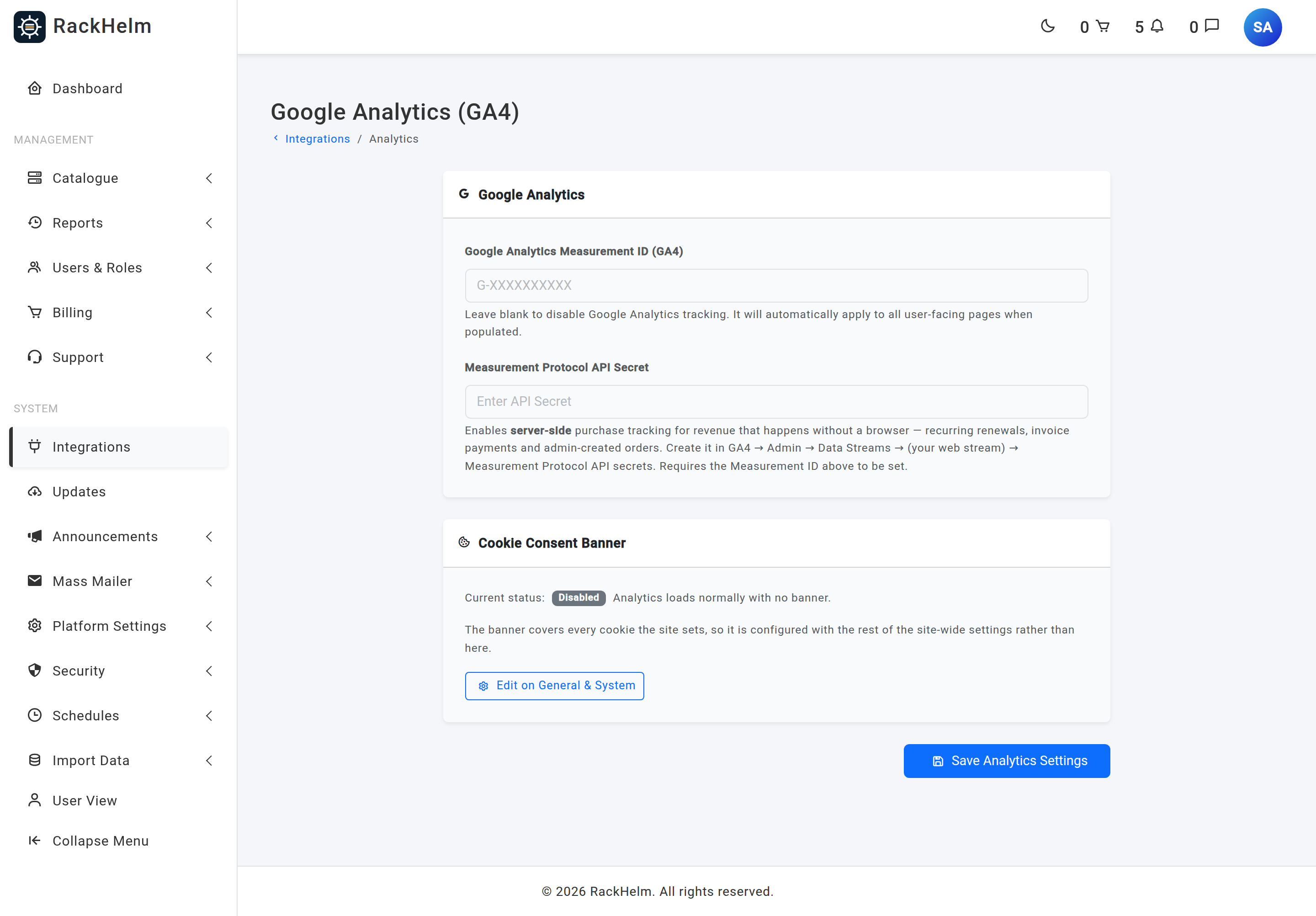Click the Mass Mailer envelope icon
The width and height of the screenshot is (1316, 916).
[x=35, y=580]
